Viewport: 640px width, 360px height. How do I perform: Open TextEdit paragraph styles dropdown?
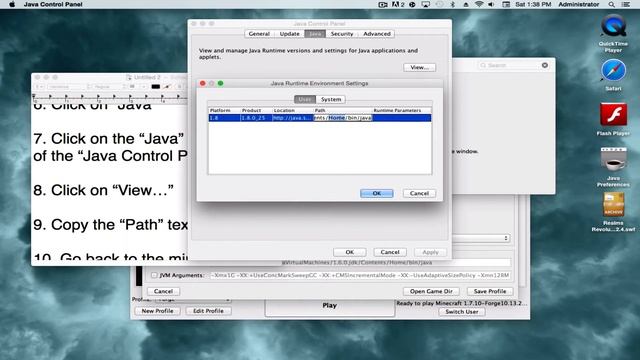(x=39, y=87)
